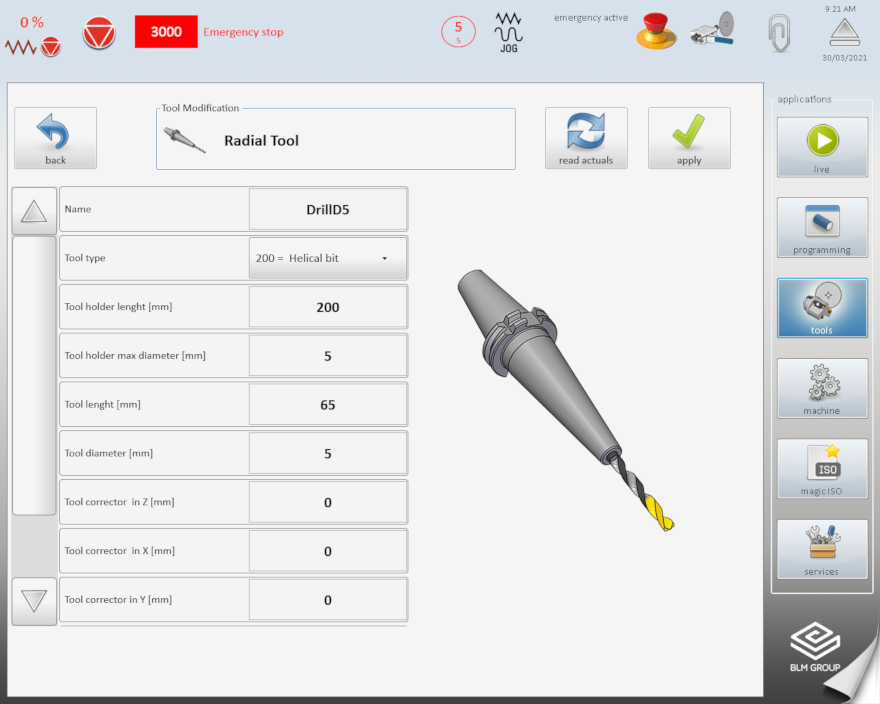Open the magicISO application
This screenshot has width=880, height=704.
822,468
